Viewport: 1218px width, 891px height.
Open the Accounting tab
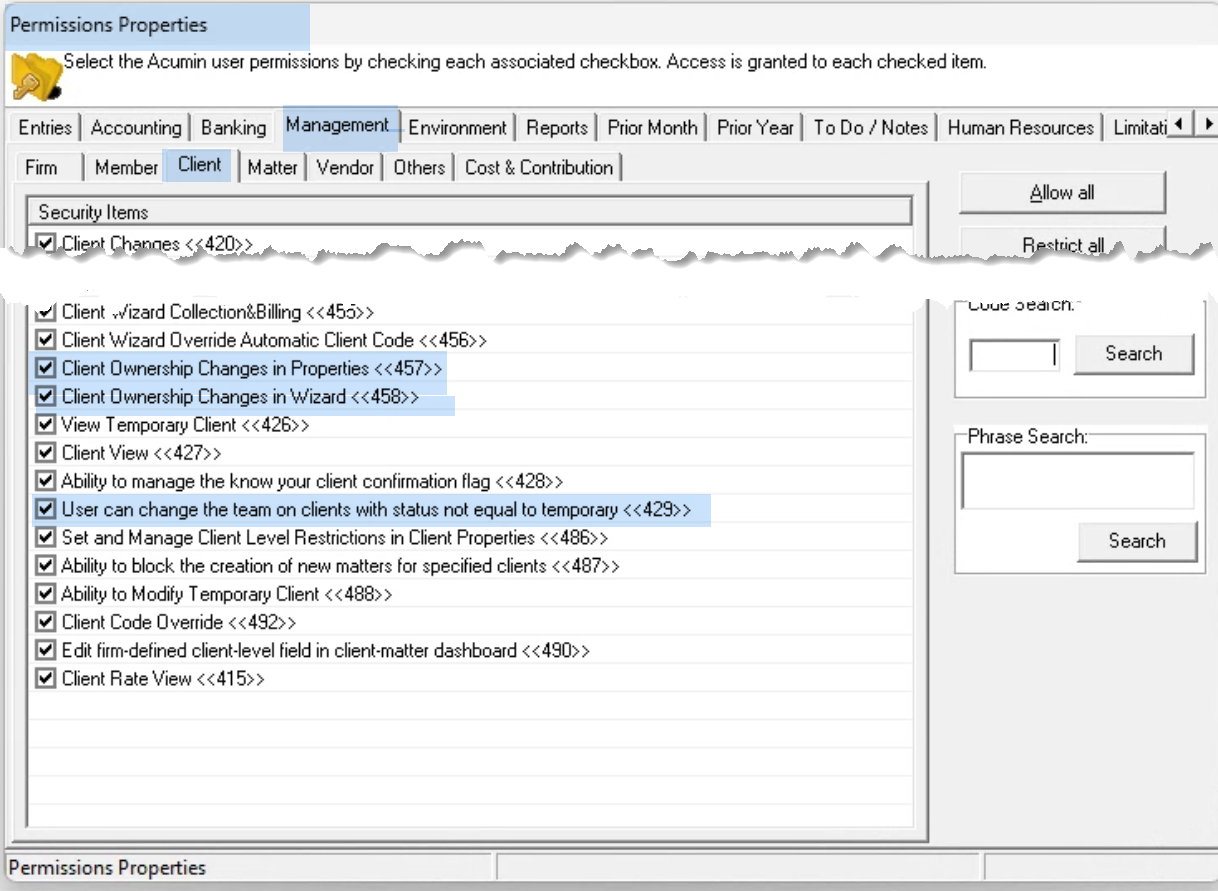[x=136, y=128]
